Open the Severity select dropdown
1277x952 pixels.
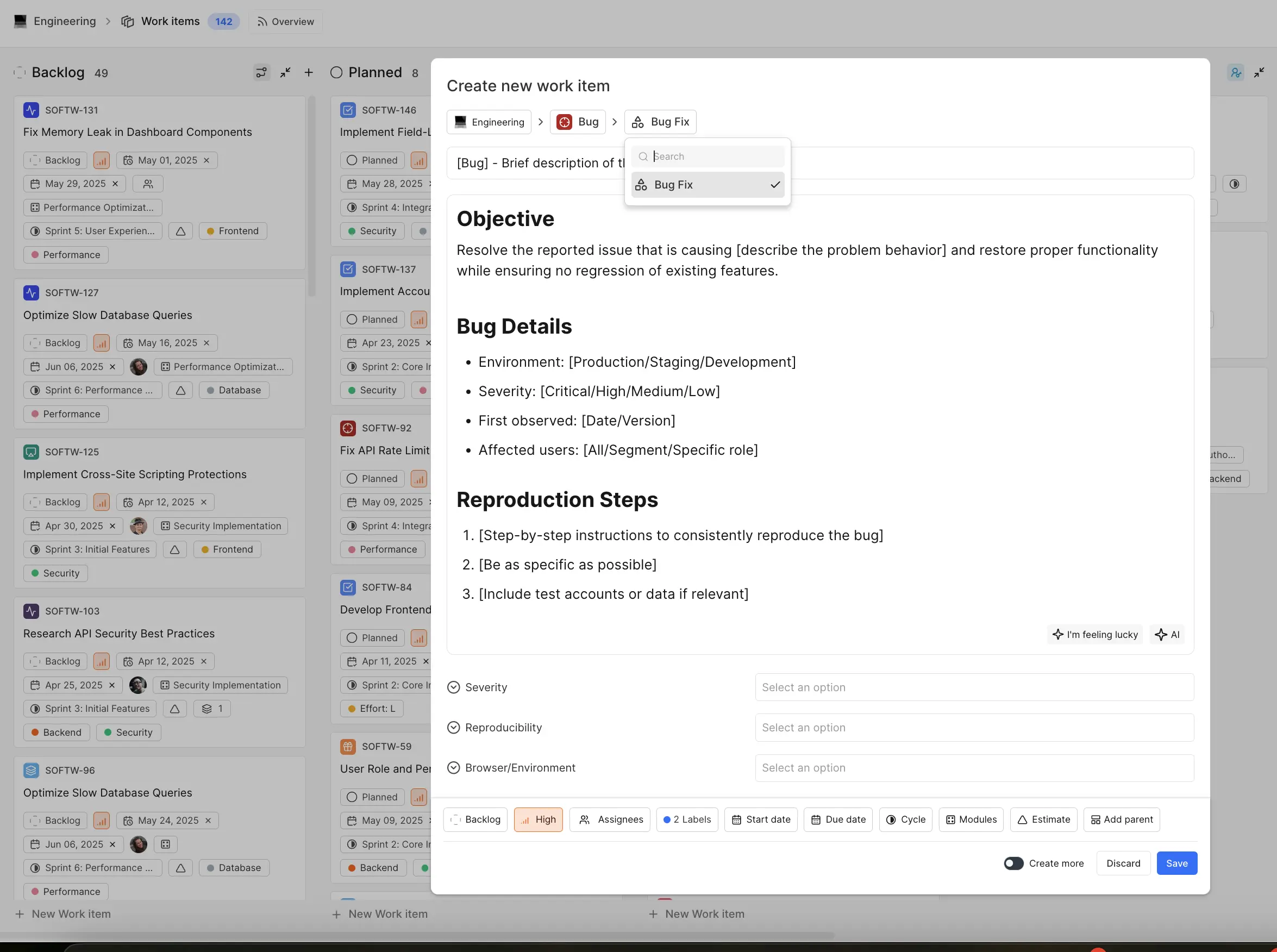point(974,687)
